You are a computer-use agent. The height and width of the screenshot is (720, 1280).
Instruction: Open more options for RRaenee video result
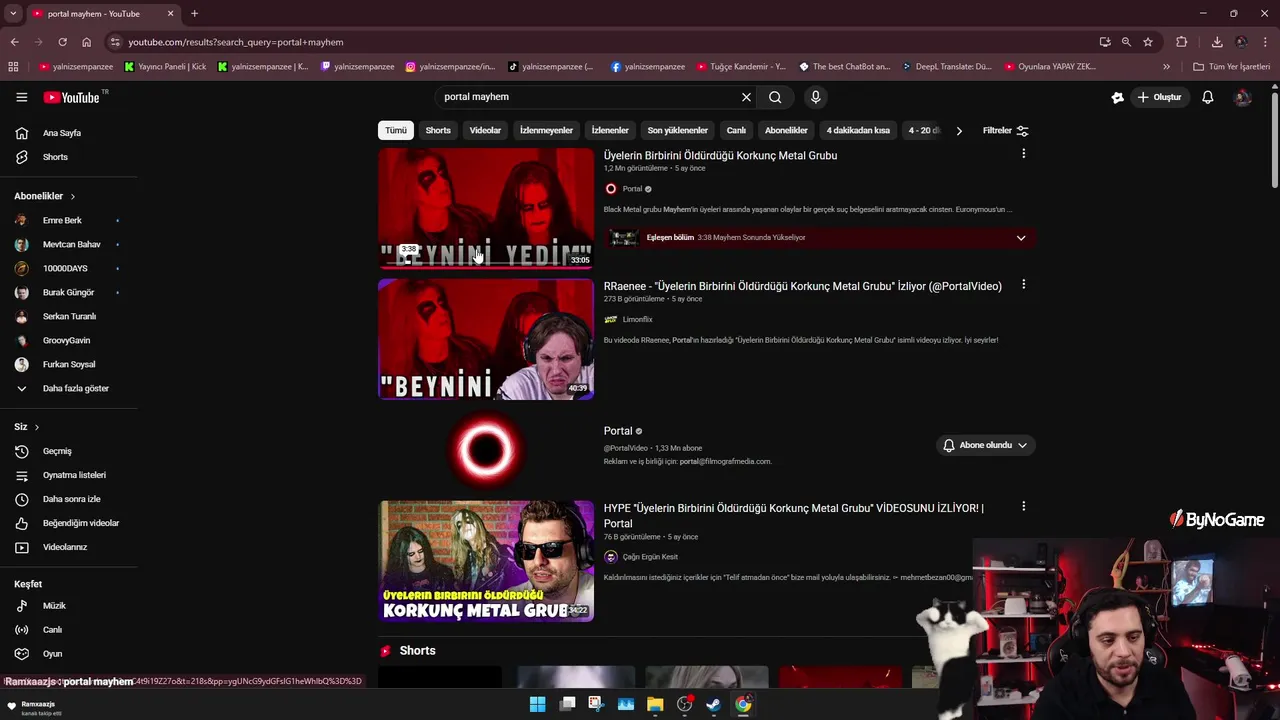point(1023,285)
